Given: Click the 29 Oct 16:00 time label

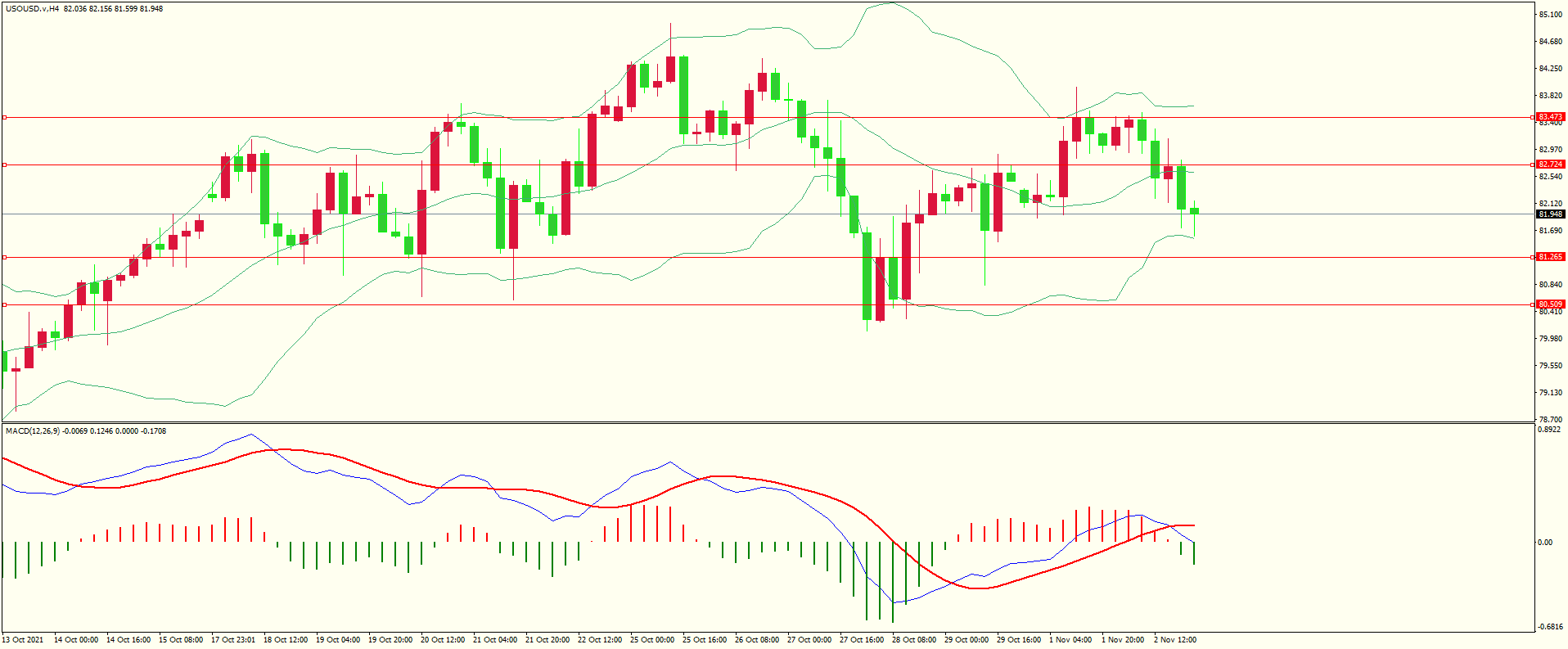Looking at the screenshot, I should (x=1019, y=640).
